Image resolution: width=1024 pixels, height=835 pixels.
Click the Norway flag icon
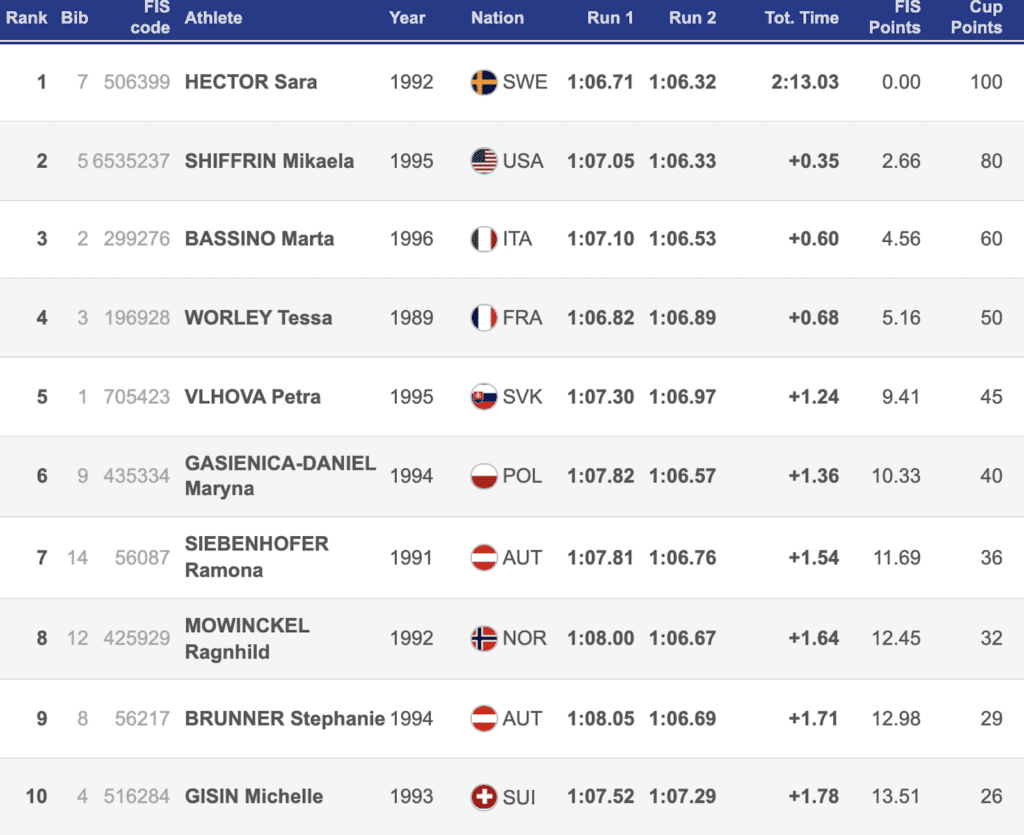pyautogui.click(x=484, y=638)
